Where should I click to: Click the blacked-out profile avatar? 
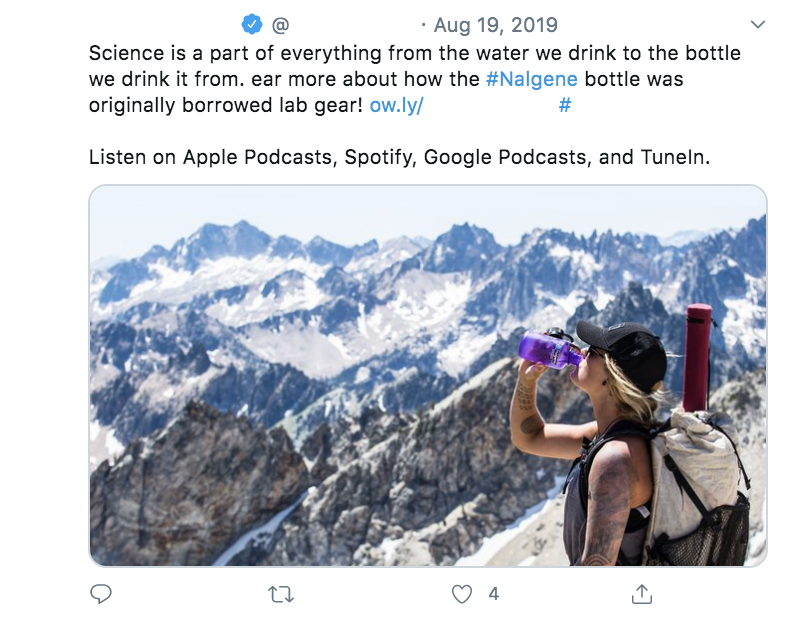43,45
